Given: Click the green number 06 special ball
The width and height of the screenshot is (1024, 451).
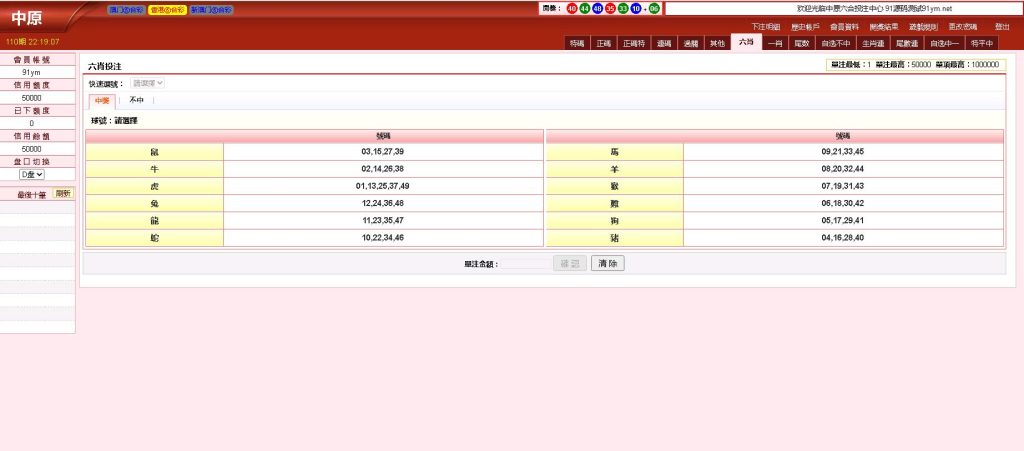Looking at the screenshot, I should (x=655, y=8).
